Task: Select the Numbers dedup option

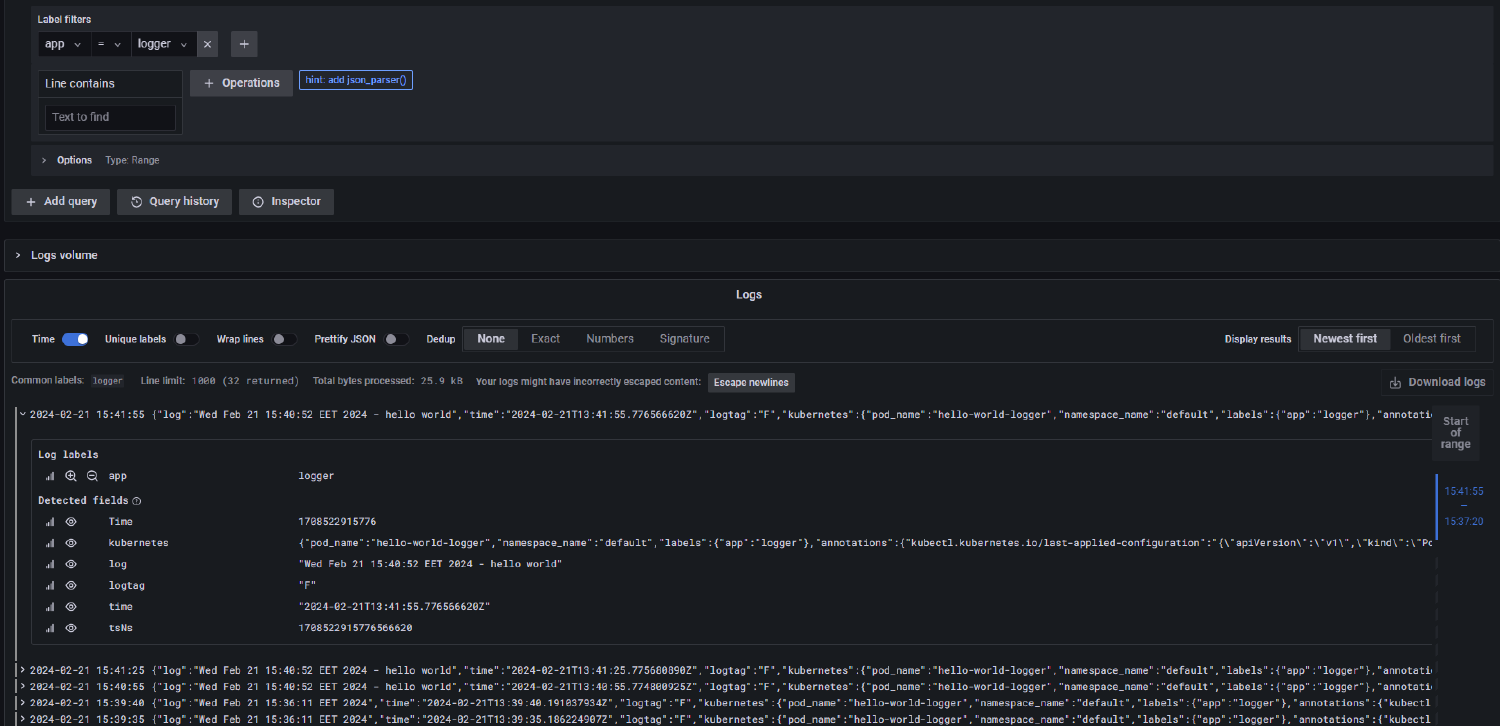Action: coord(610,339)
